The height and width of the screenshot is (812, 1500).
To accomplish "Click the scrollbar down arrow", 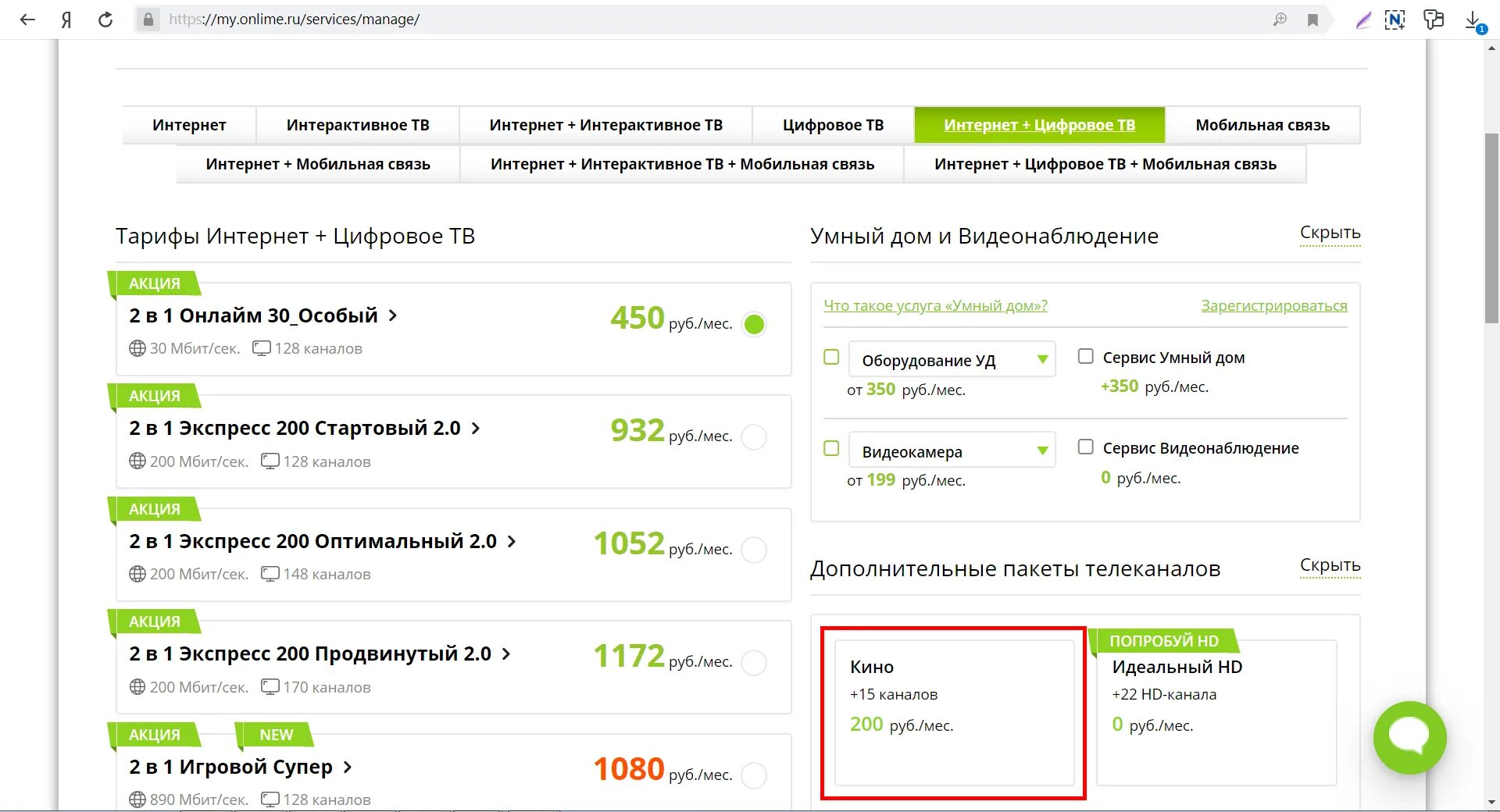I will tap(1491, 802).
